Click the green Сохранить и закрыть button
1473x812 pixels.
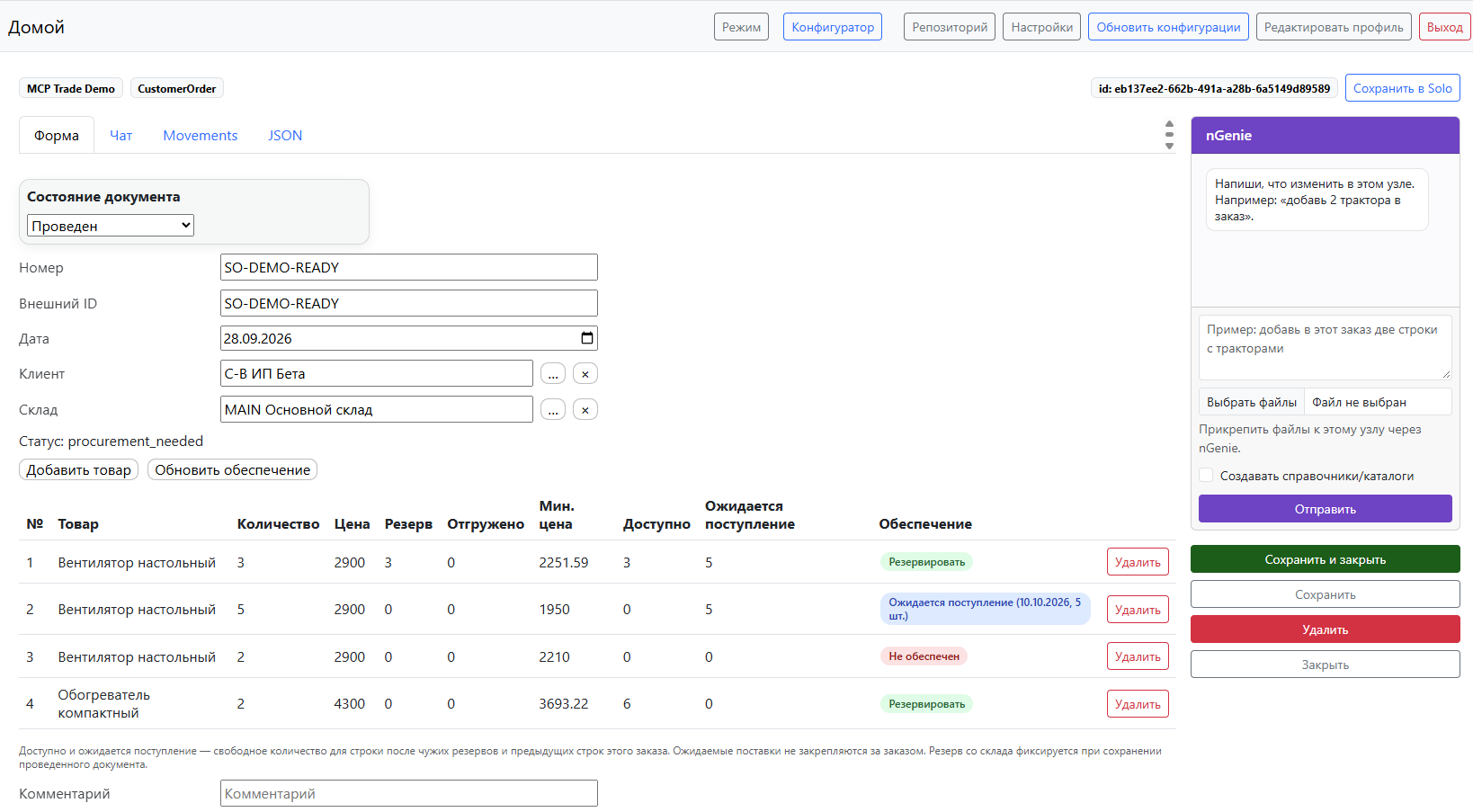click(1326, 559)
